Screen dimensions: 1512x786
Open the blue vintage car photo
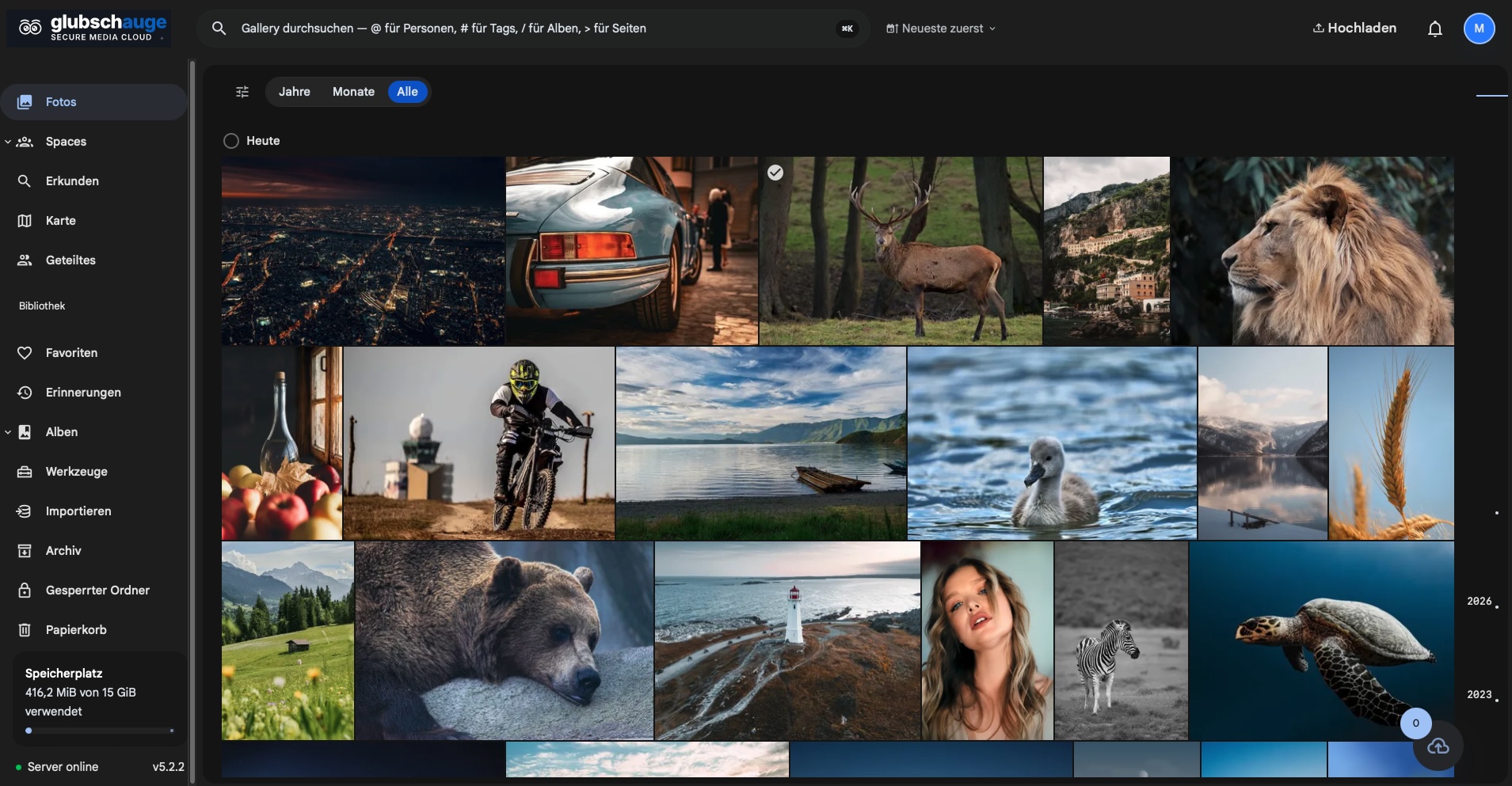[632, 251]
